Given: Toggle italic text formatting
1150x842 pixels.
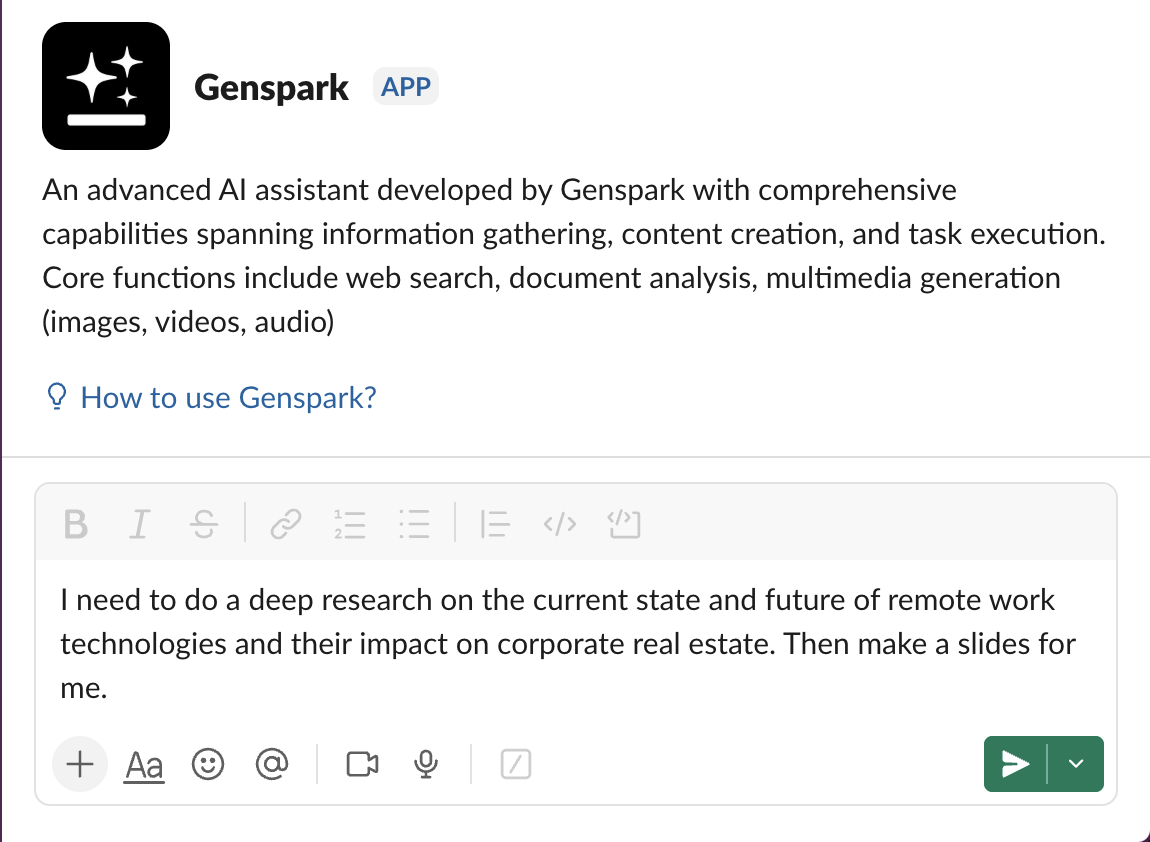Looking at the screenshot, I should point(139,524).
